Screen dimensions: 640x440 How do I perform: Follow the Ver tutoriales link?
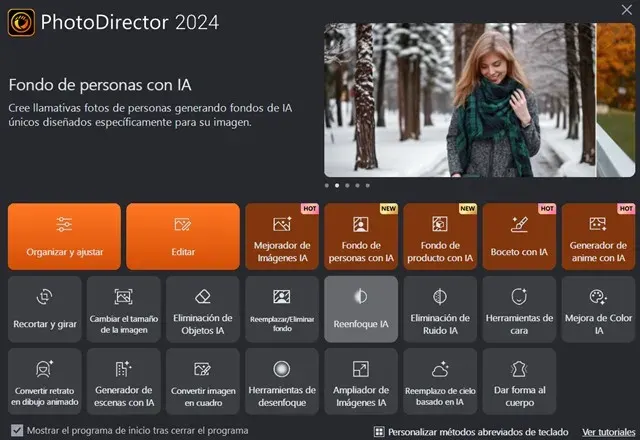point(609,432)
